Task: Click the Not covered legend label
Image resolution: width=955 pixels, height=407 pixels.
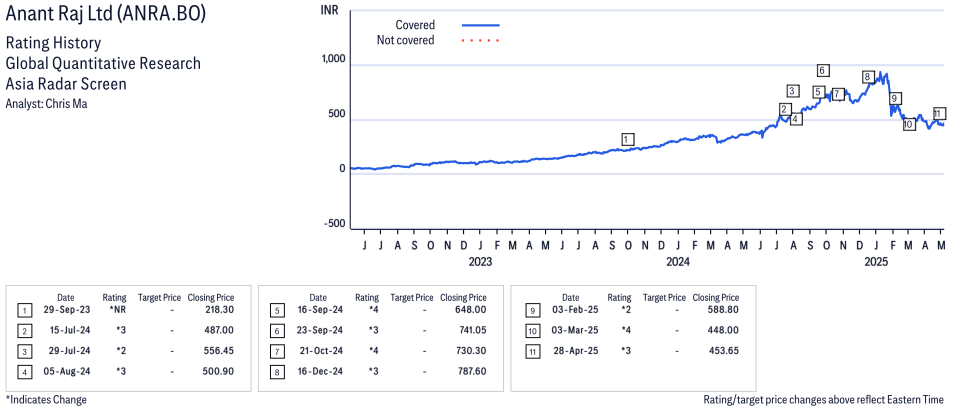Action: [x=406, y=40]
